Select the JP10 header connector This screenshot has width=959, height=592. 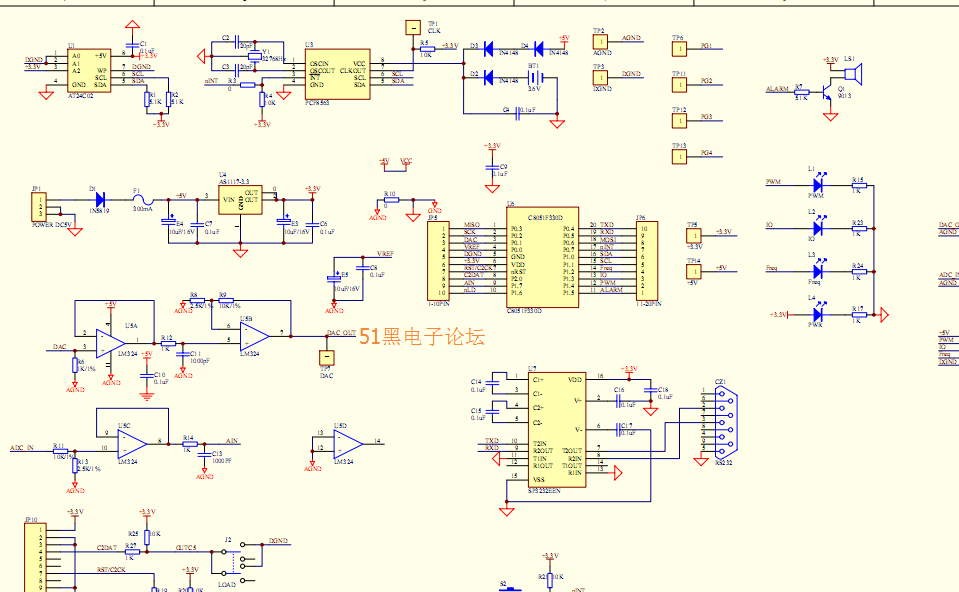click(x=35, y=557)
